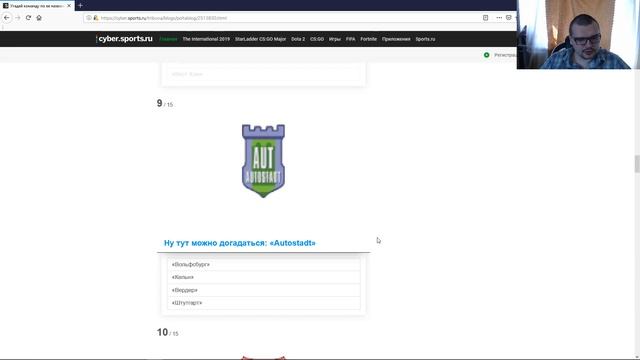
Task: Click the Pocket save icon in the address bar
Action: pyautogui.click(x=509, y=18)
